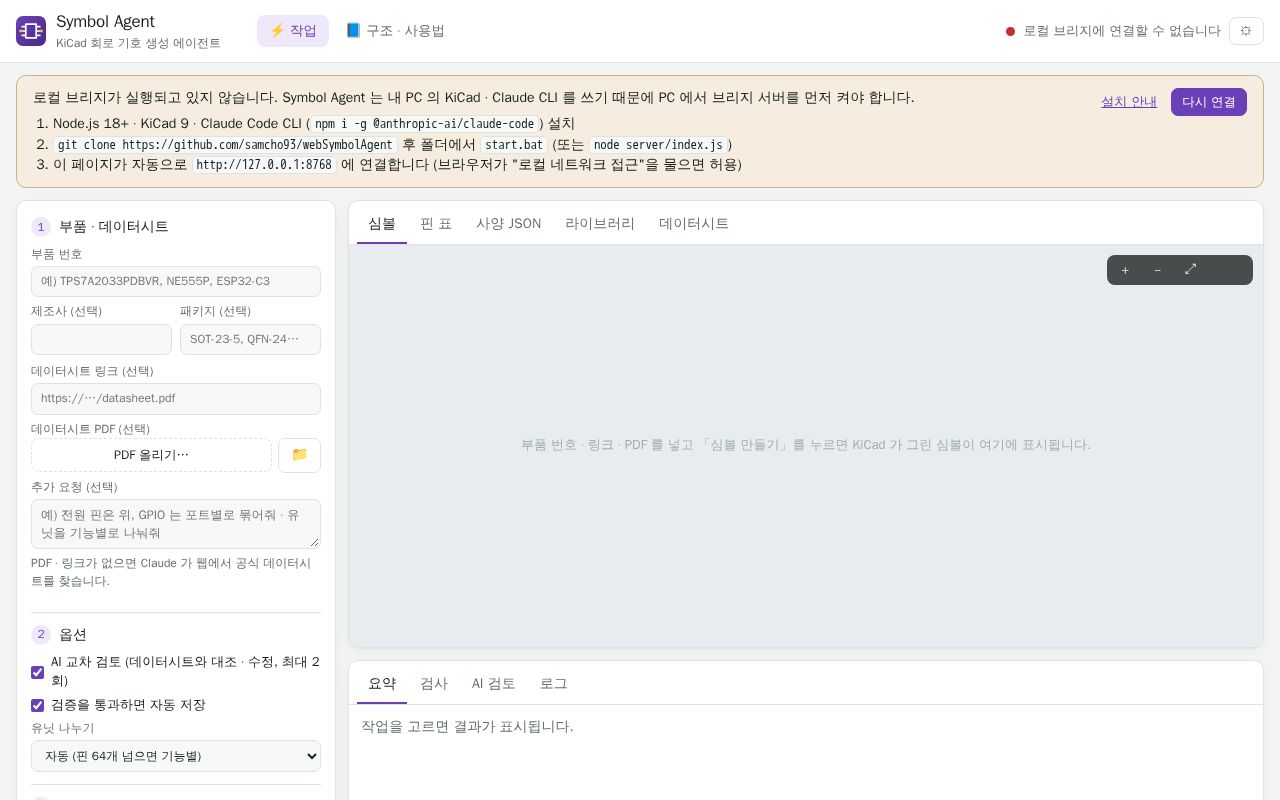Toggle 검증을 통과하면 자동 저장 checkbox
The height and width of the screenshot is (800, 1280).
pyautogui.click(x=38, y=705)
